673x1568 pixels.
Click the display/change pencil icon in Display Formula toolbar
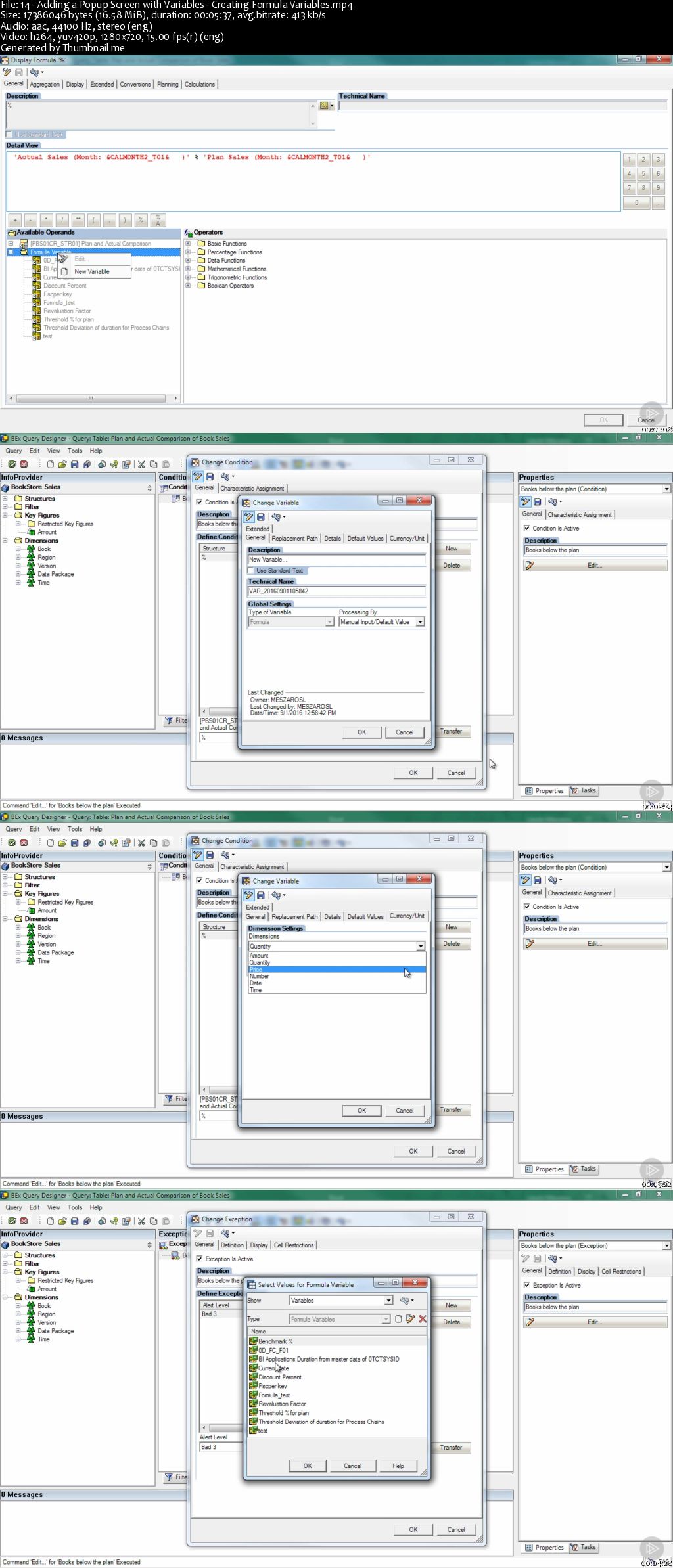7,72
